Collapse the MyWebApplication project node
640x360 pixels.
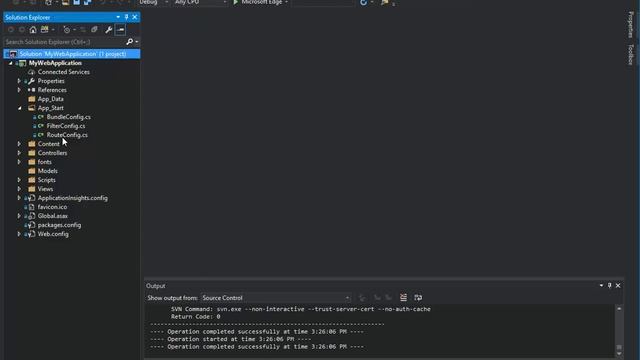11,63
